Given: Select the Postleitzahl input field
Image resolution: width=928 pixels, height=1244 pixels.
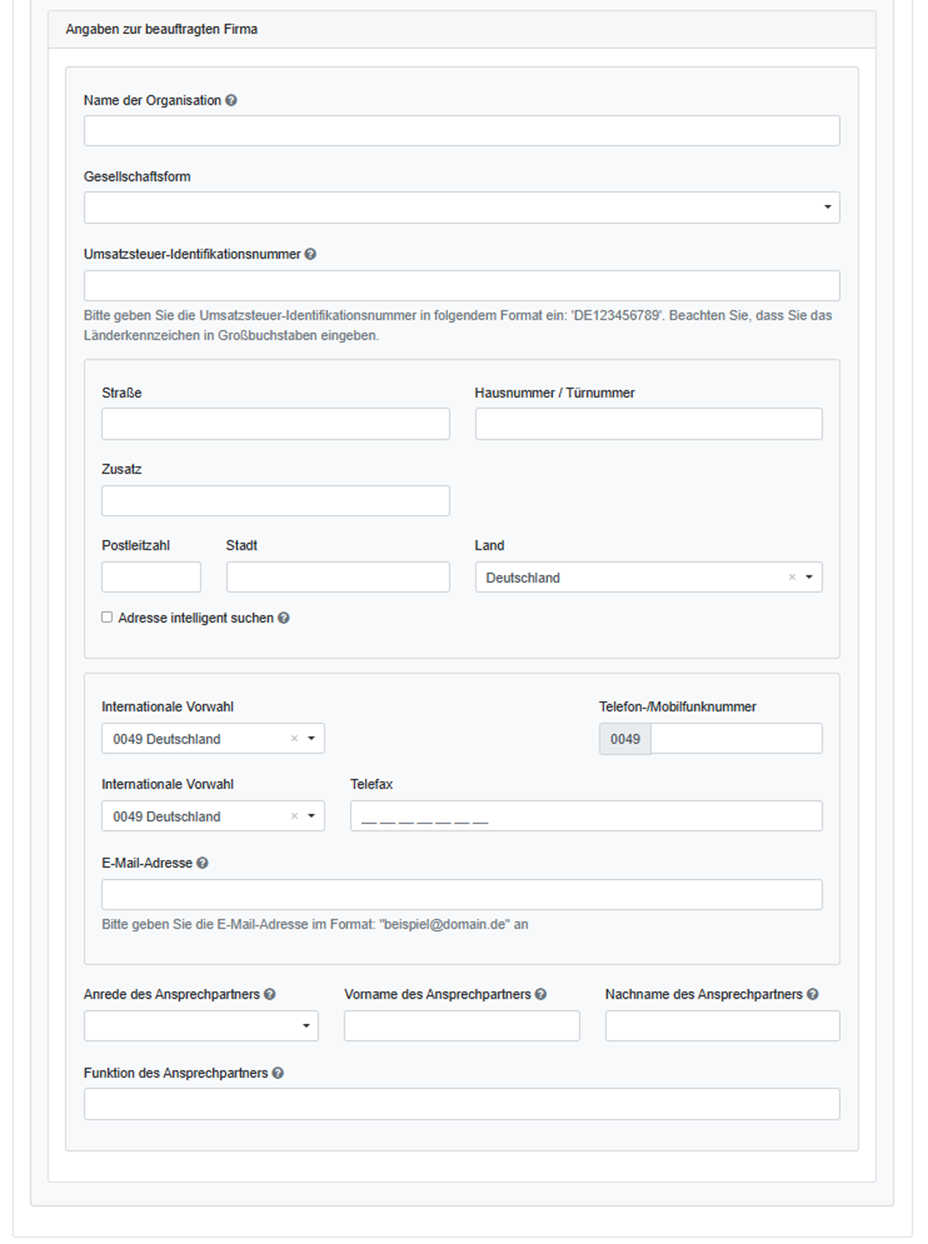Looking at the screenshot, I should click(x=151, y=577).
